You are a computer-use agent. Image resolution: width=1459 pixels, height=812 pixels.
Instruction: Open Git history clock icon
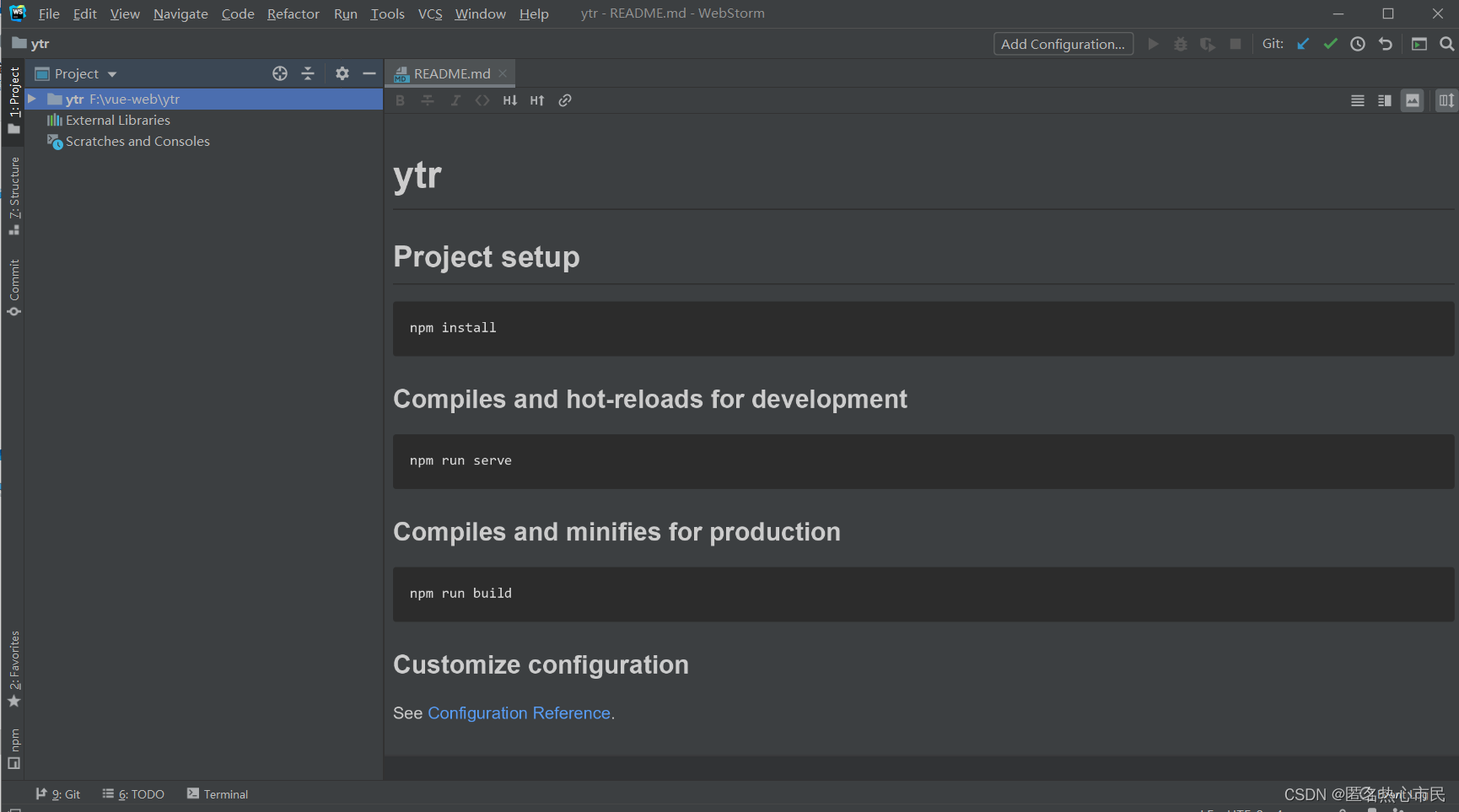1358,44
